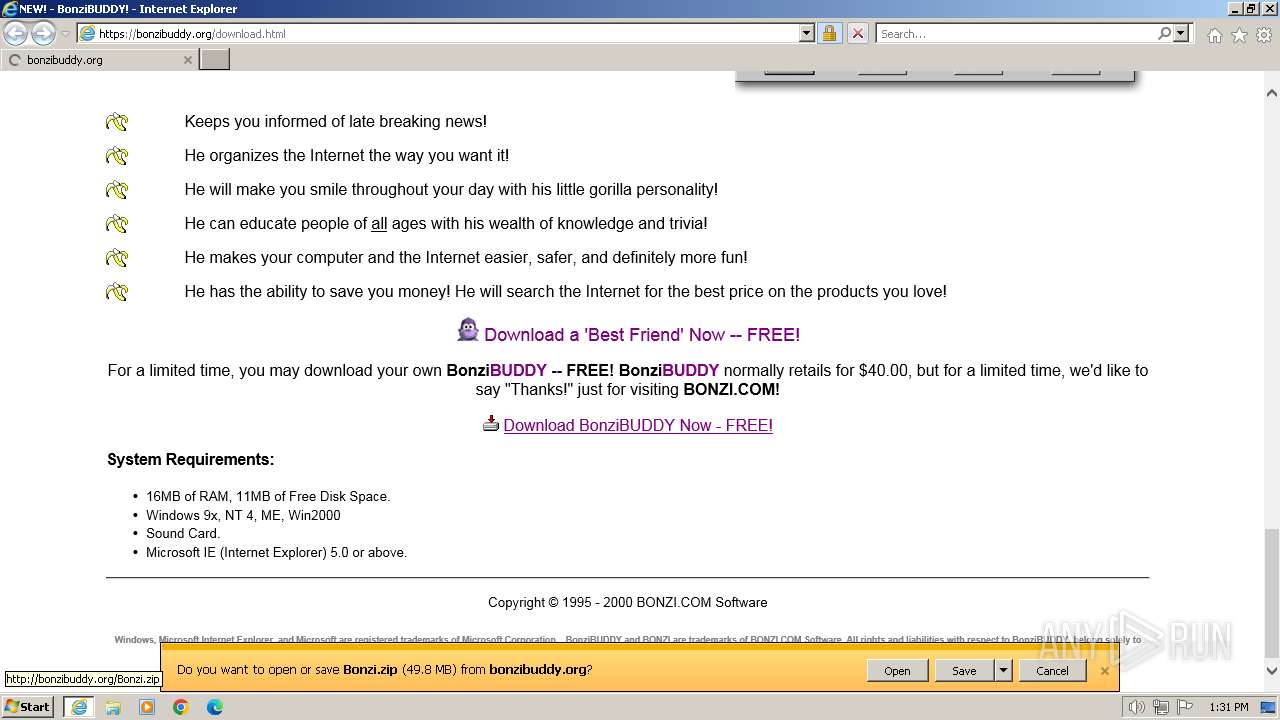The height and width of the screenshot is (720, 1280).
Task: Open Favorites star icon
Action: [1239, 35]
